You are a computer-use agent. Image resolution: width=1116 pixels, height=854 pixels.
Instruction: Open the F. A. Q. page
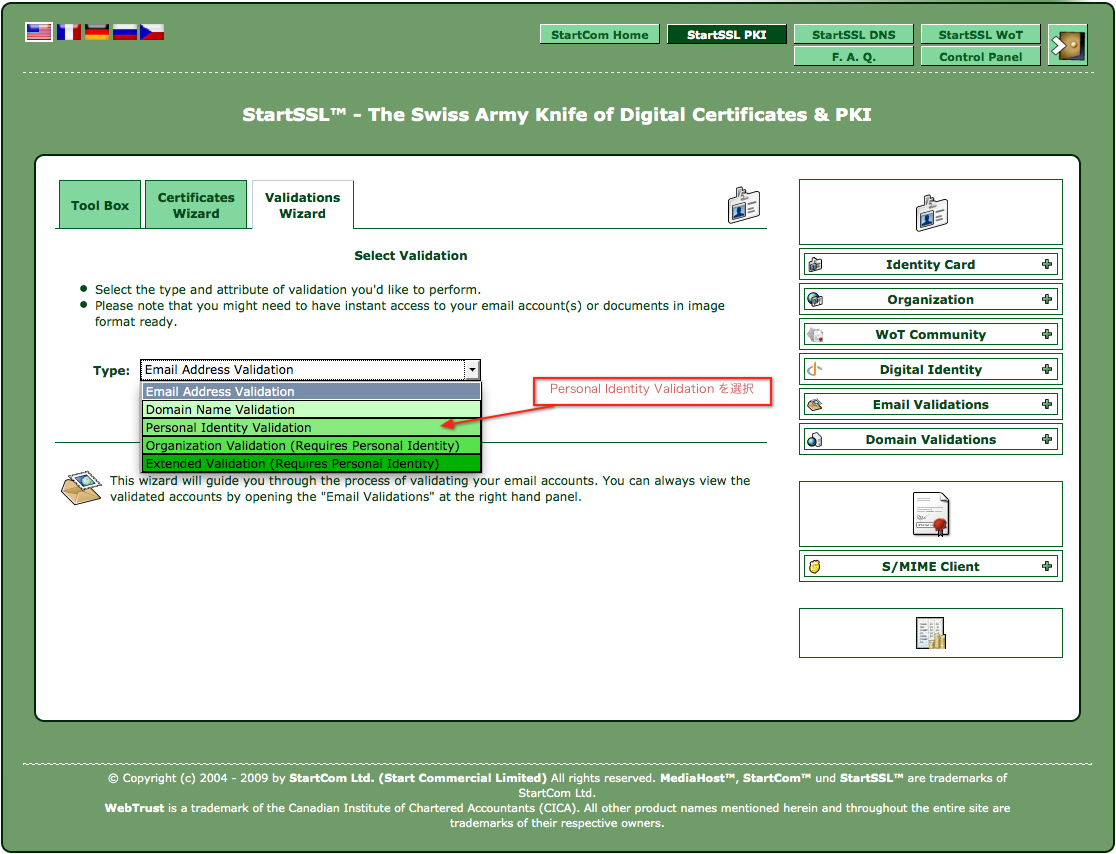pos(853,56)
